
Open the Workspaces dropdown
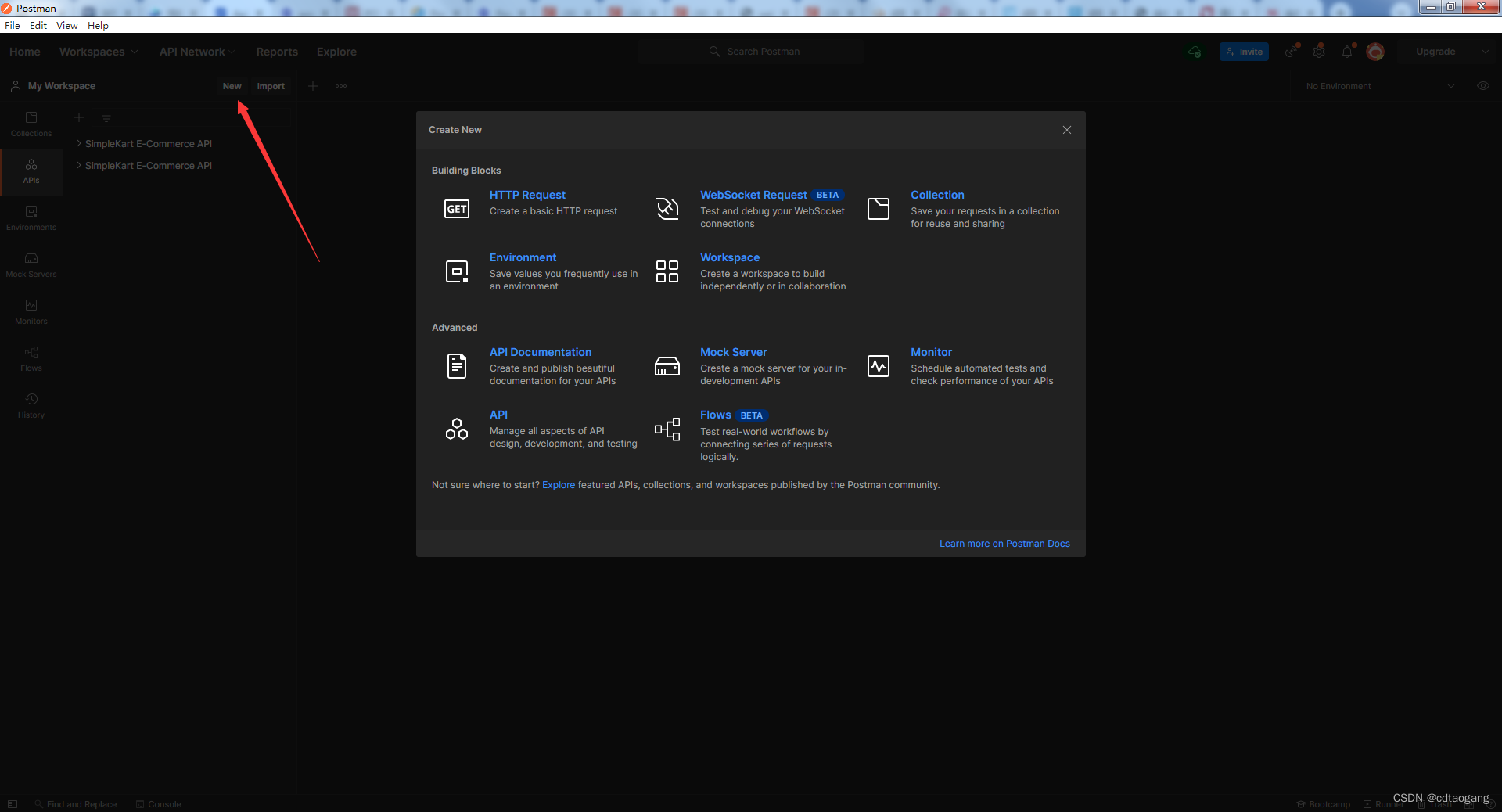[x=99, y=52]
